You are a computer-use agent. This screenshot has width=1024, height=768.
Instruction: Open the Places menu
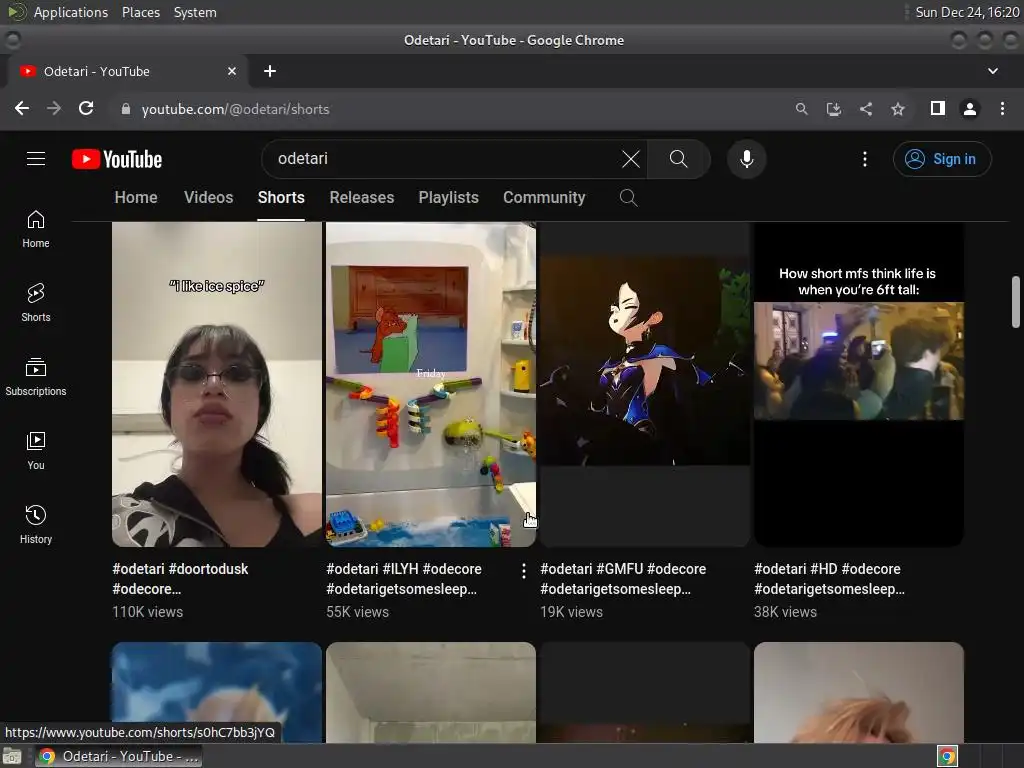140,12
